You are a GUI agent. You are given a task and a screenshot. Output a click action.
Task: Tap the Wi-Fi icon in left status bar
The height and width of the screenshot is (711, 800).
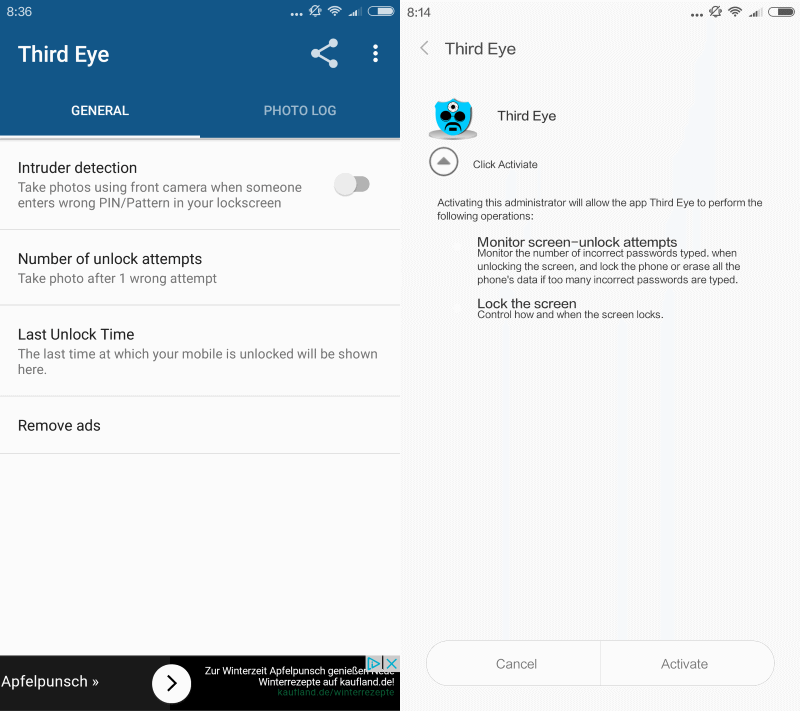(x=335, y=11)
